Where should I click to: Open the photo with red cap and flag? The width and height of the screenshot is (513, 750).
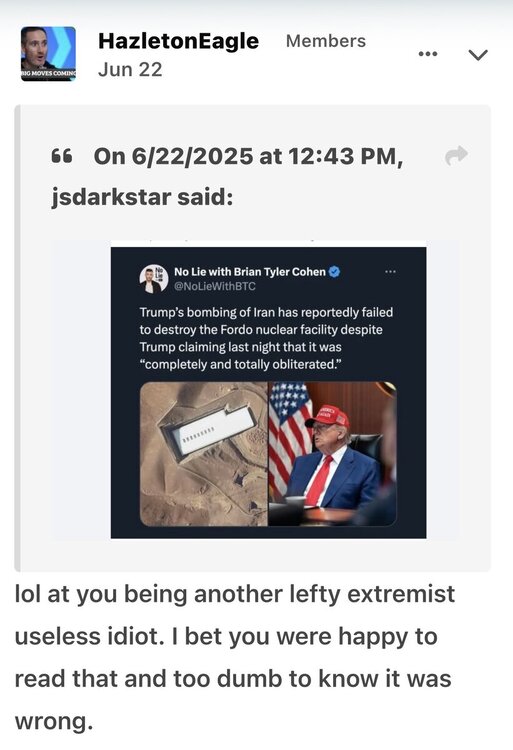click(x=332, y=453)
